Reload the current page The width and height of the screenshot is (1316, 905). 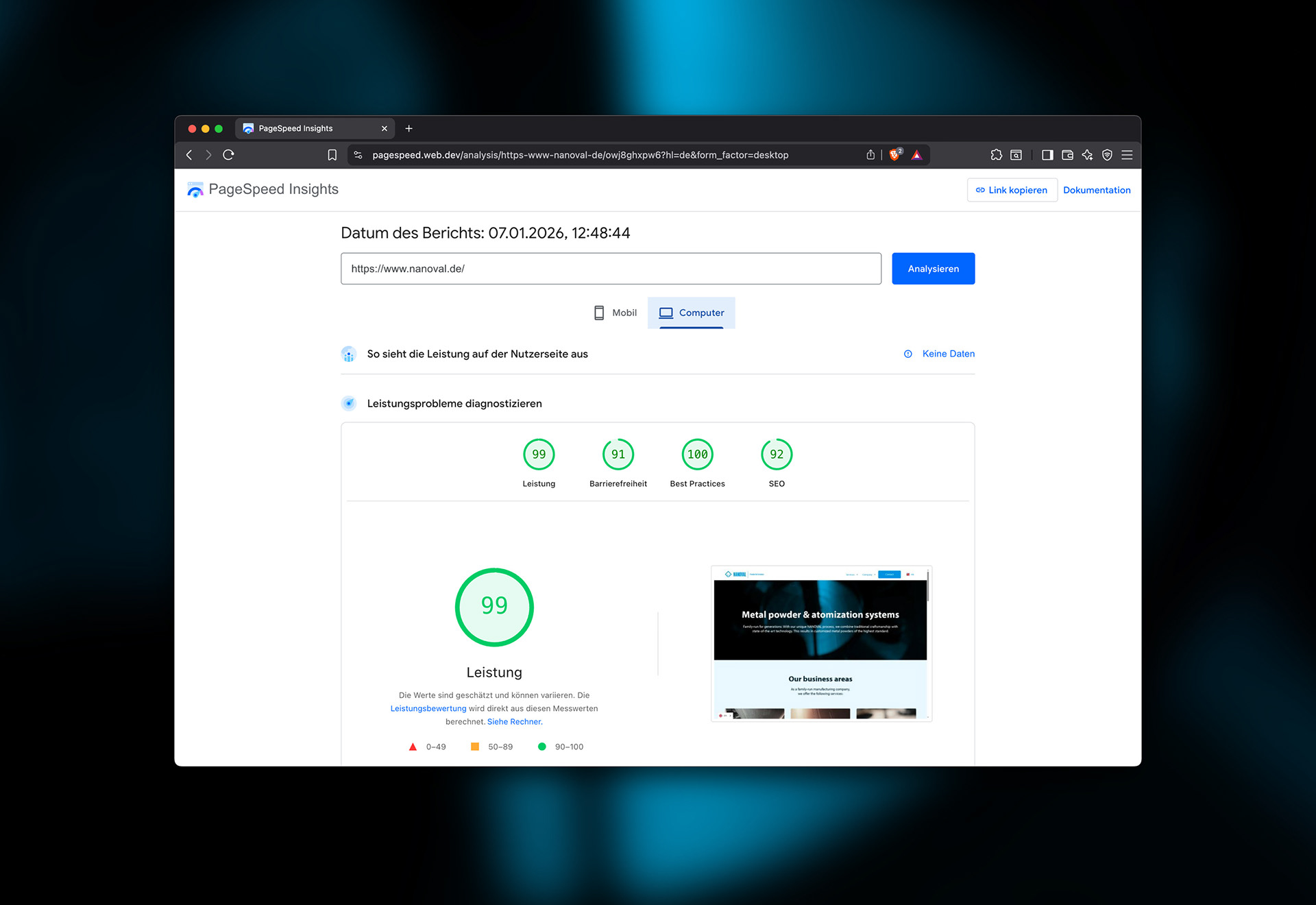(229, 155)
